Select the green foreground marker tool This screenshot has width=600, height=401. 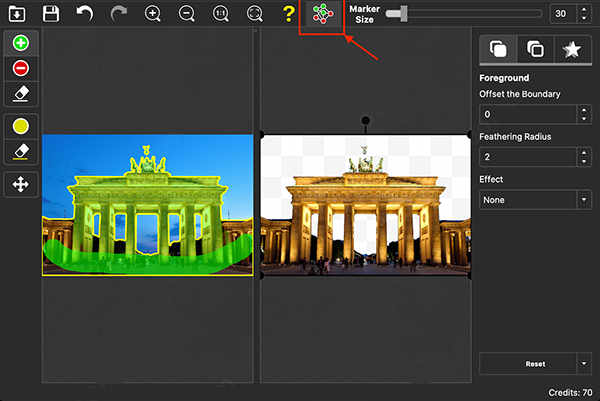point(21,43)
